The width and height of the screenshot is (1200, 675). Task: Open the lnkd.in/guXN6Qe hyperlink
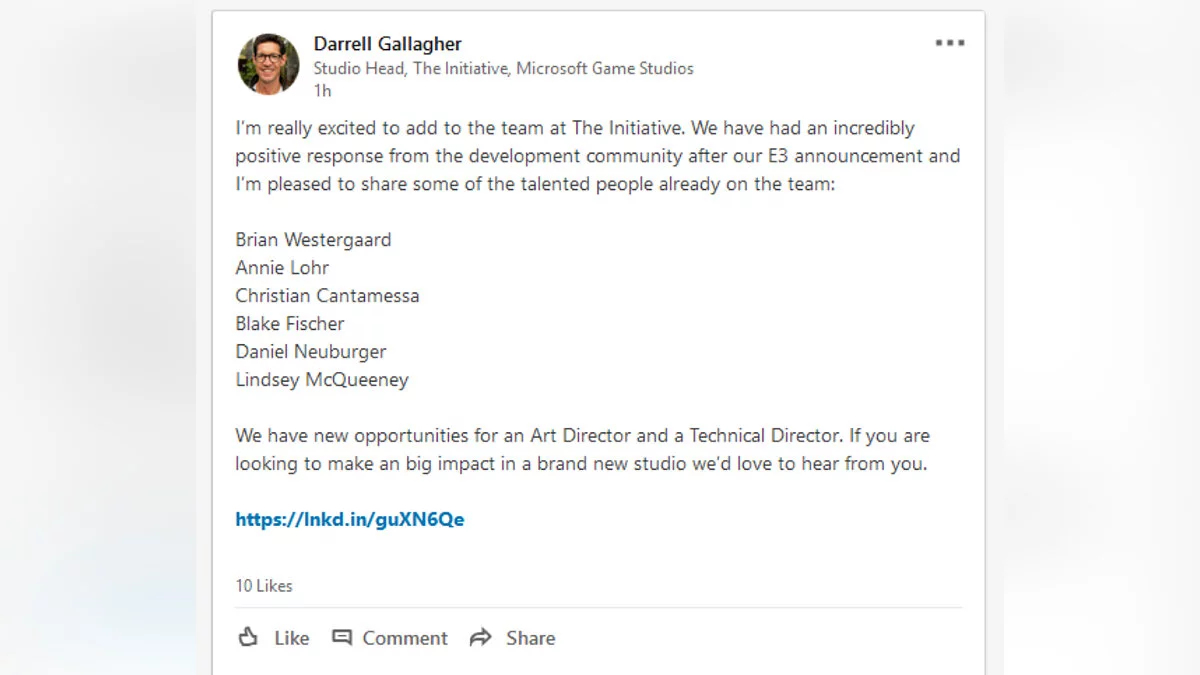tap(350, 519)
